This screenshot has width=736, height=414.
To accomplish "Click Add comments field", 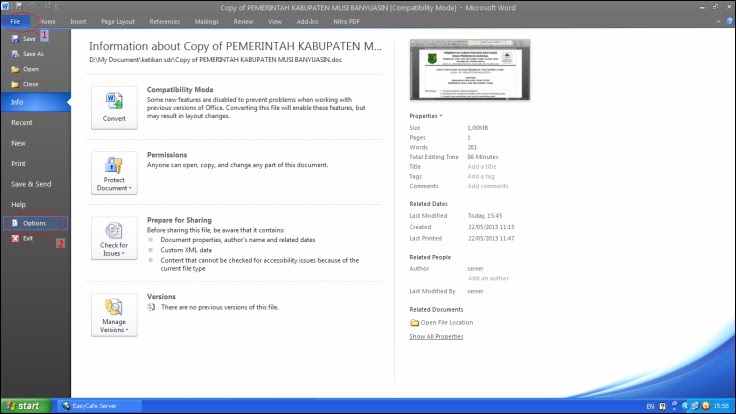I will [x=488, y=186].
